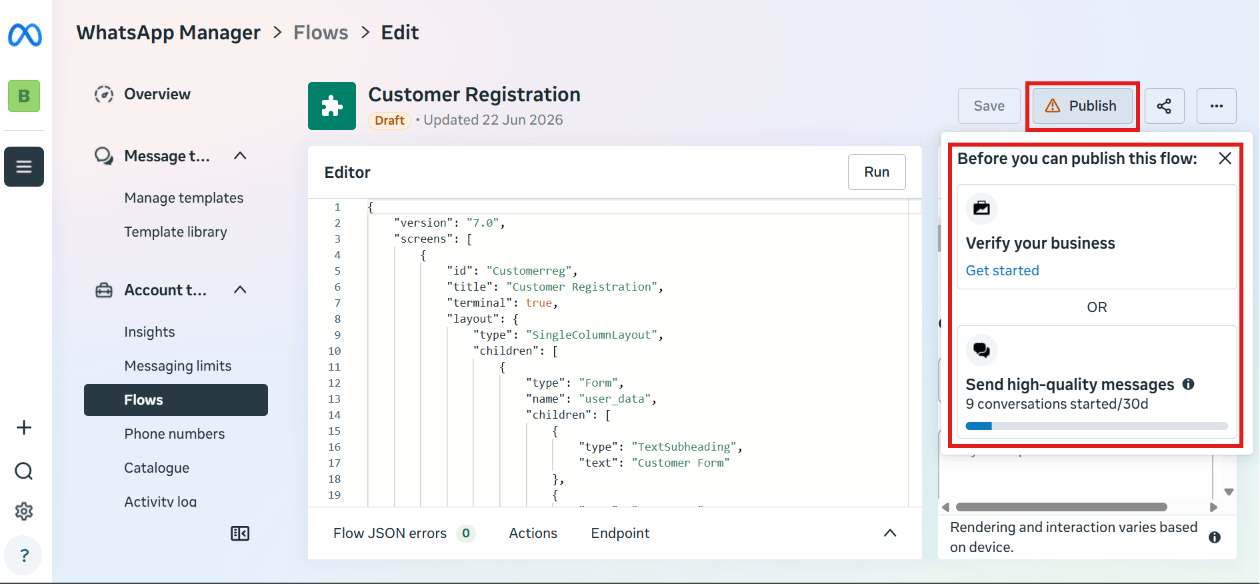Open Messaging limits
1260x584 pixels.
point(178,366)
